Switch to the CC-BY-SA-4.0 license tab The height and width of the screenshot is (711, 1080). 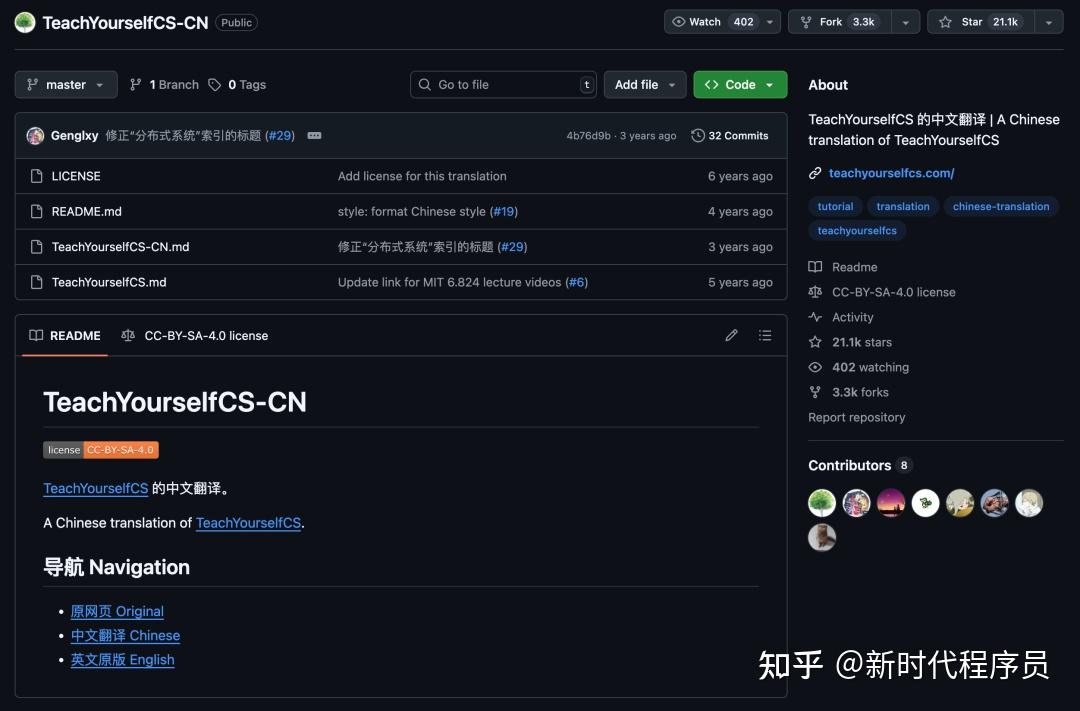pyautogui.click(x=194, y=336)
